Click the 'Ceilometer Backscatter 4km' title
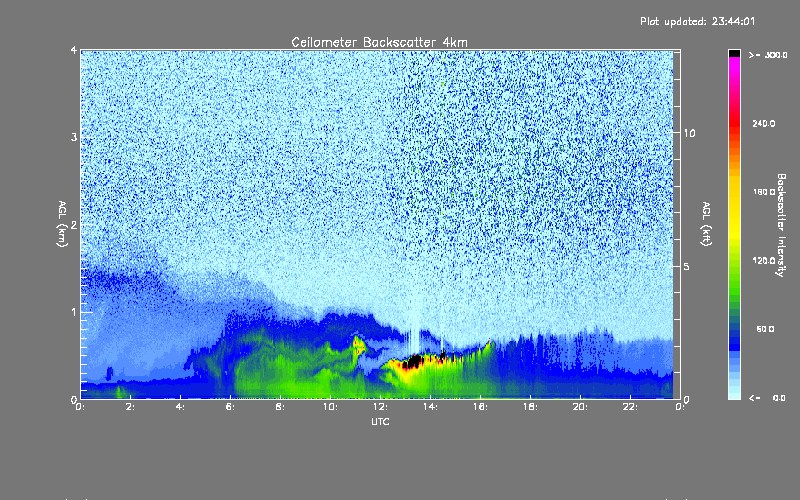 pos(379,42)
